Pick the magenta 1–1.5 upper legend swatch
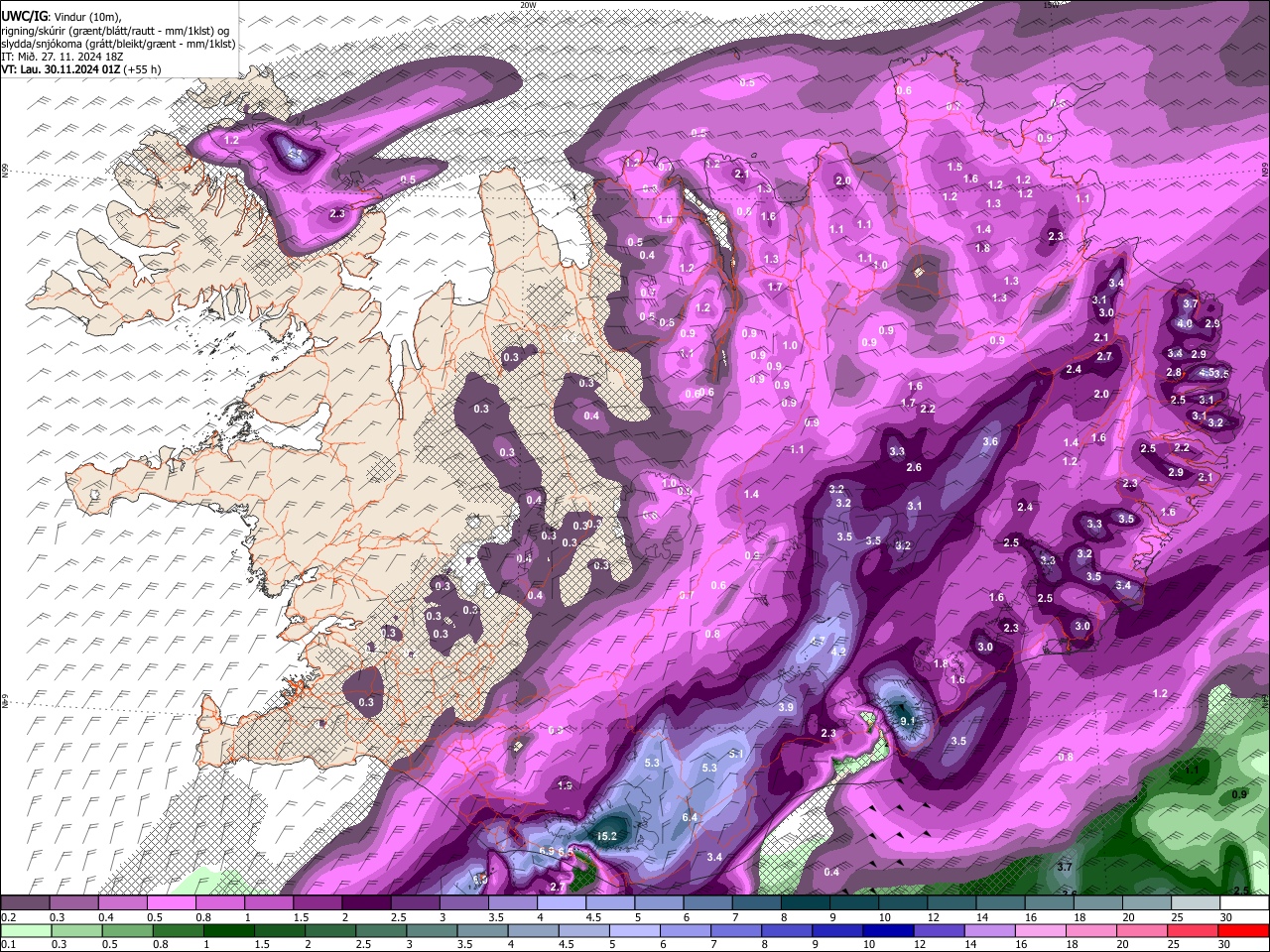1270x952 pixels. point(269,903)
